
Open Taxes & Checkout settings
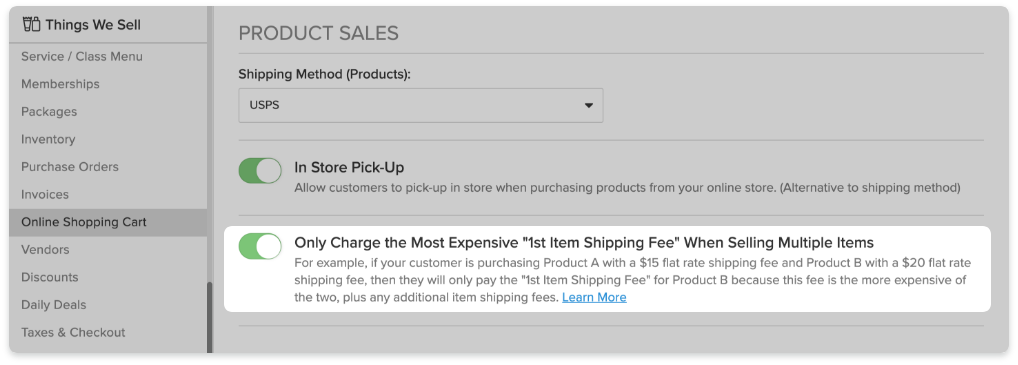(73, 332)
